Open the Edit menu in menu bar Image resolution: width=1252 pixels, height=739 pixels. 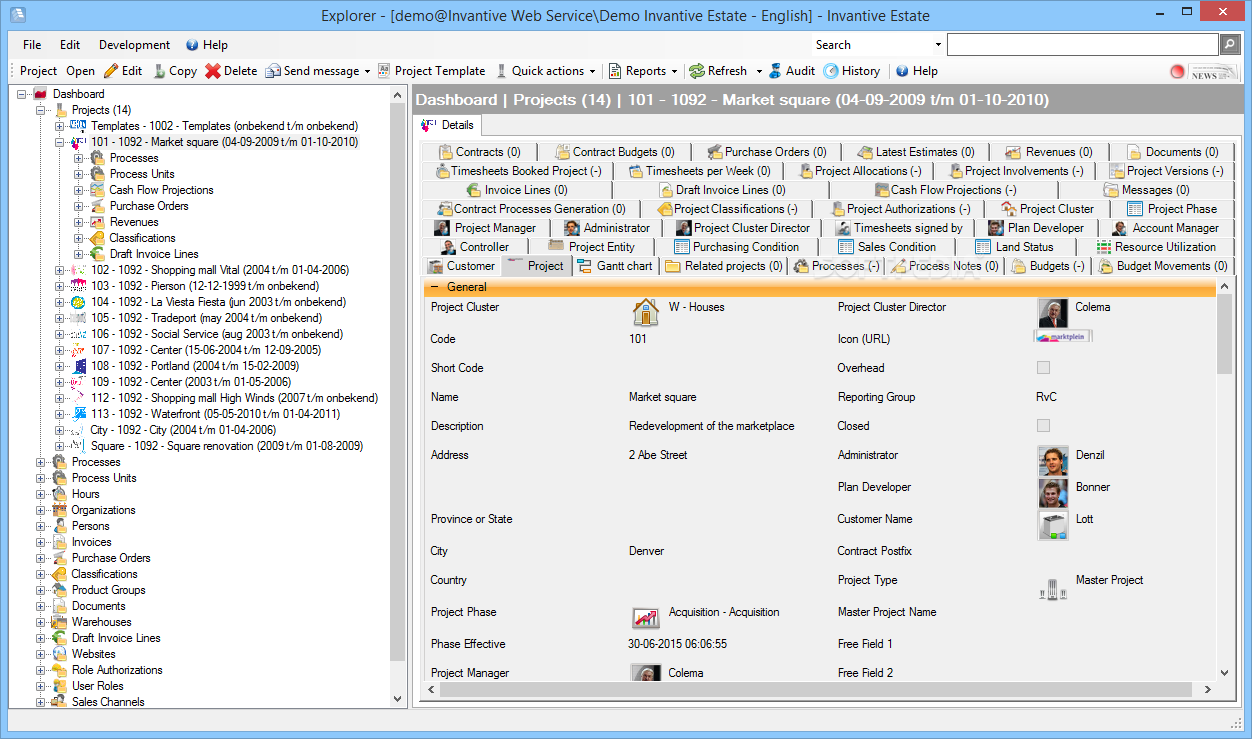pos(70,45)
